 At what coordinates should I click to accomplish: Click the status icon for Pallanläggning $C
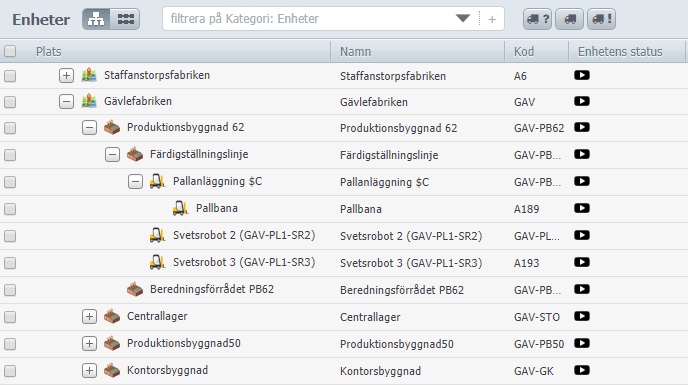pos(582,181)
